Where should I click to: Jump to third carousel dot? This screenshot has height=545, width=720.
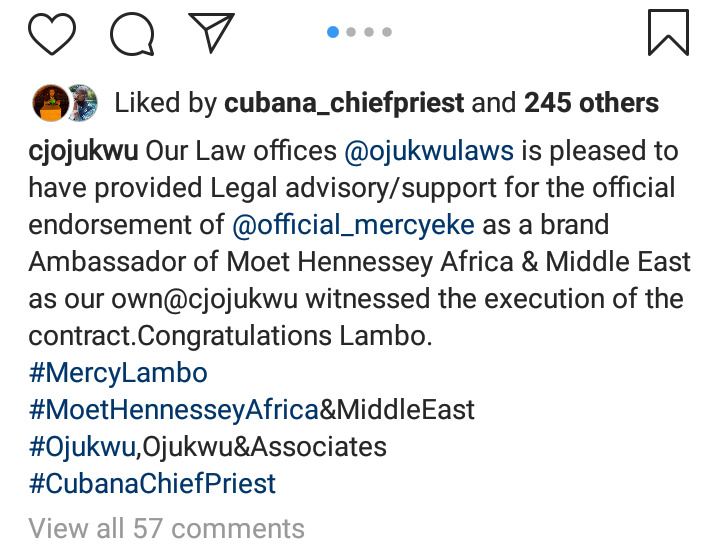point(369,32)
